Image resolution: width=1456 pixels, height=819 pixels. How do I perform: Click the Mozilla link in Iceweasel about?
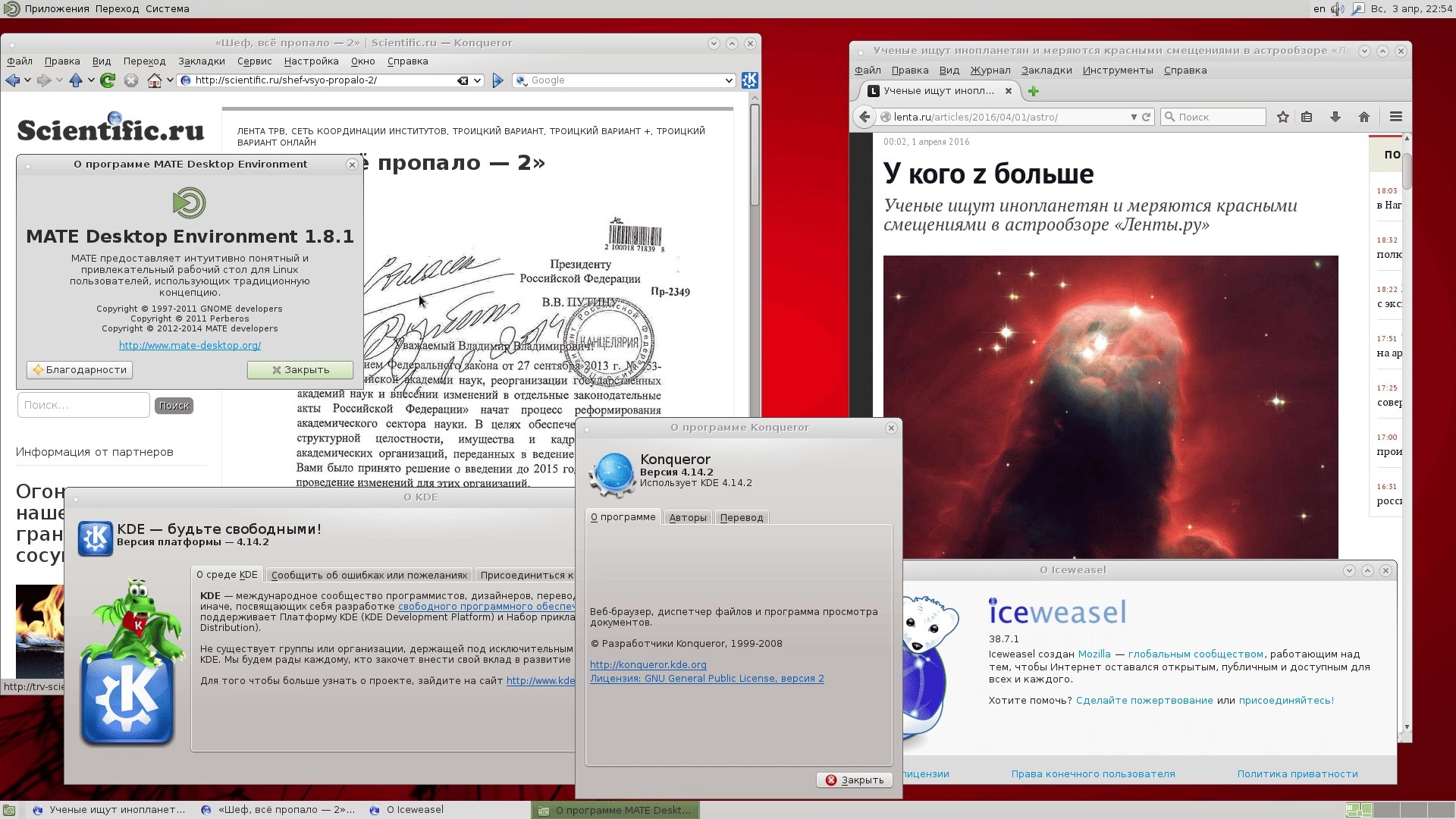[1094, 654]
